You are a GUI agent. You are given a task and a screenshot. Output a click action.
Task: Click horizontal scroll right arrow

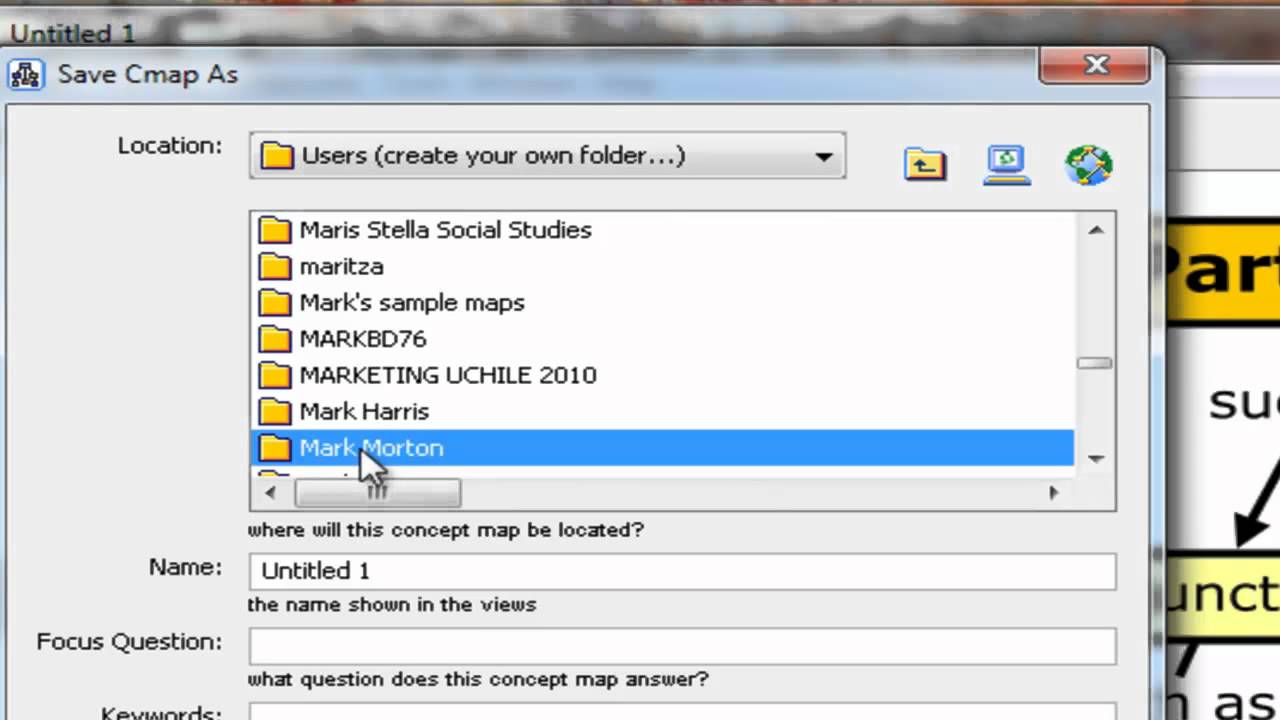tap(1053, 493)
